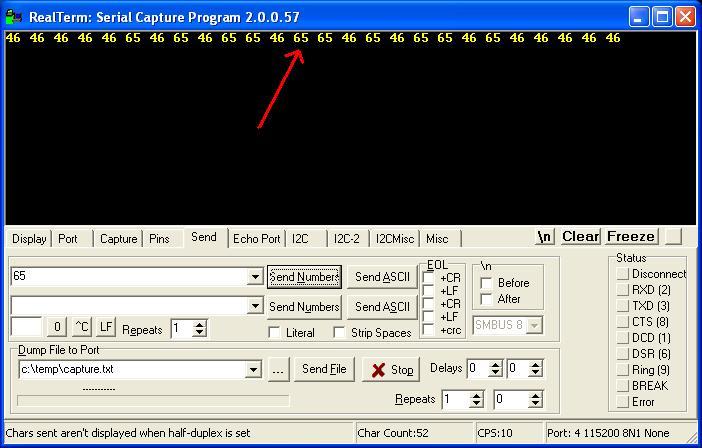Switch to the Misc tab

point(437,239)
